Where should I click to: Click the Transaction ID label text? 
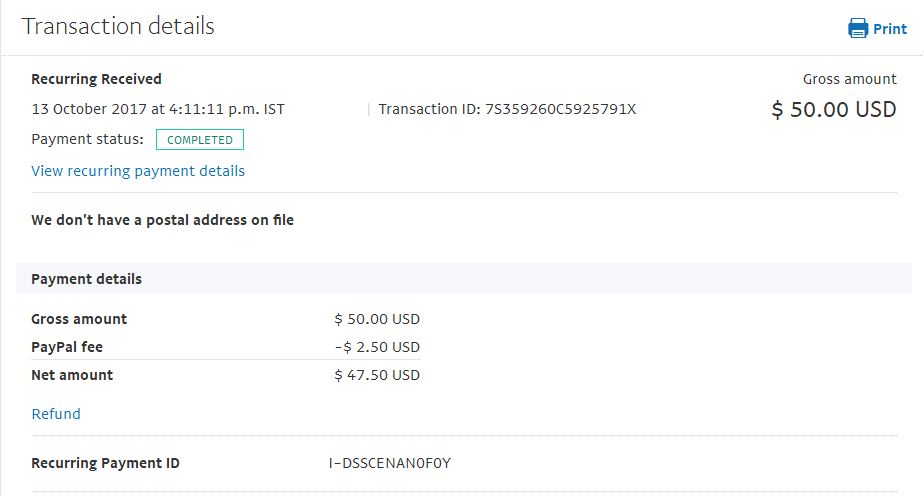pos(430,109)
